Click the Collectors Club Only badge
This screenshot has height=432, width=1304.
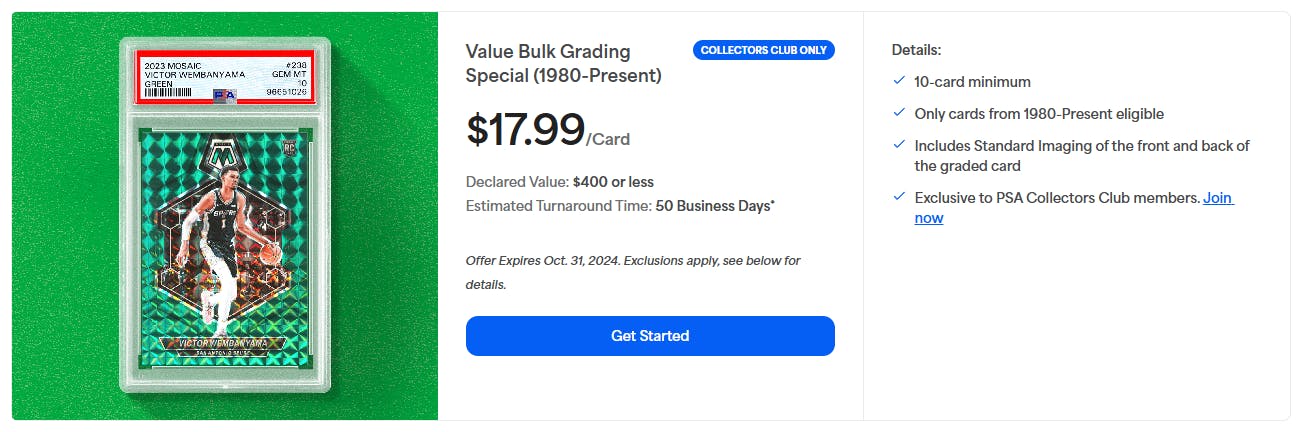pyautogui.click(x=763, y=50)
